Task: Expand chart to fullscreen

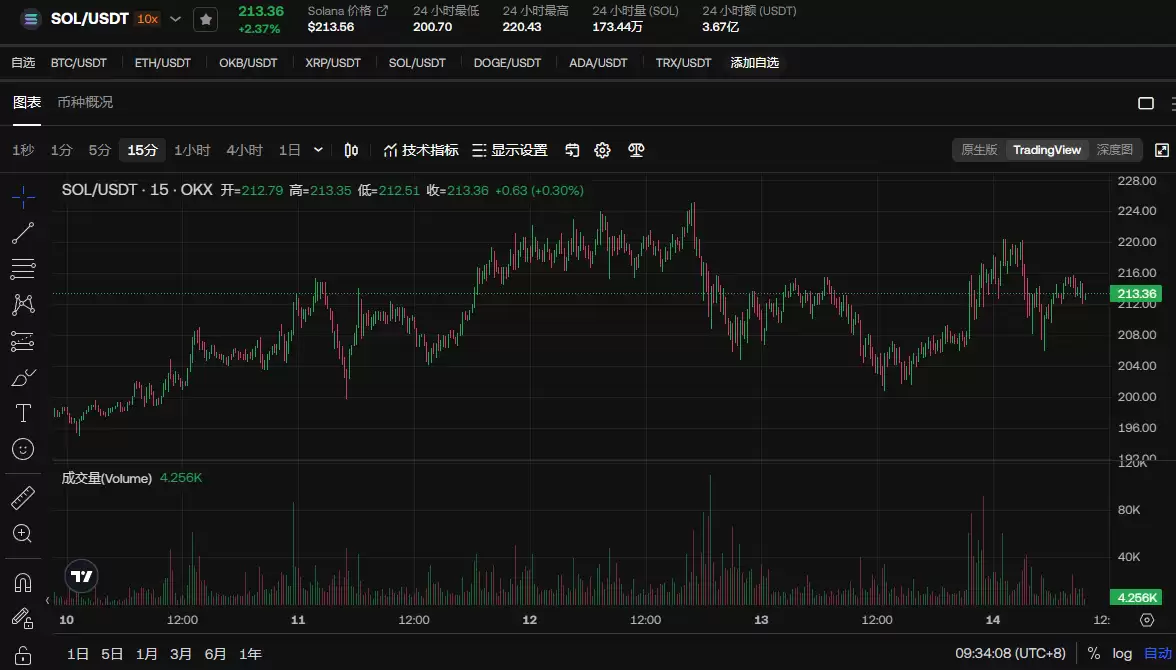Action: pos(1161,150)
